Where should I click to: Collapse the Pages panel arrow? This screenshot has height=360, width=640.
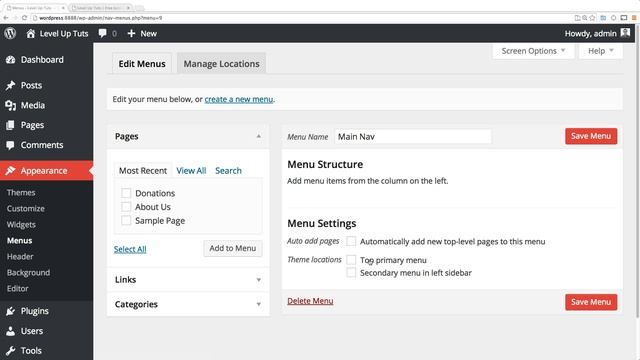point(258,136)
